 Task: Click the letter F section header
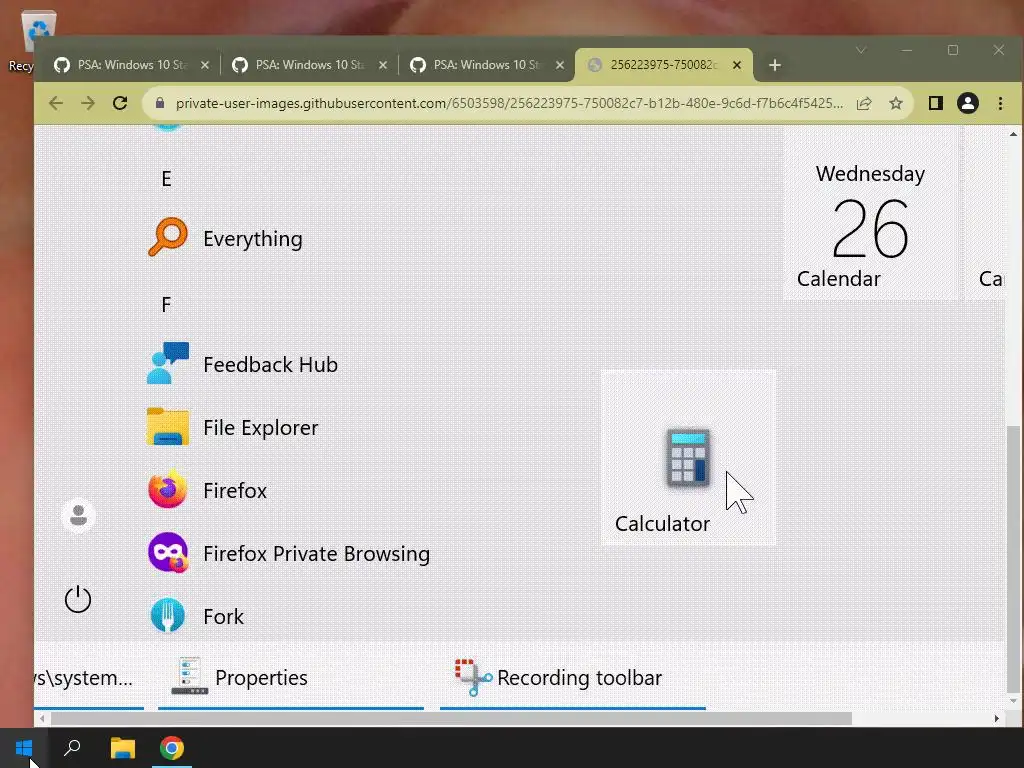167,305
